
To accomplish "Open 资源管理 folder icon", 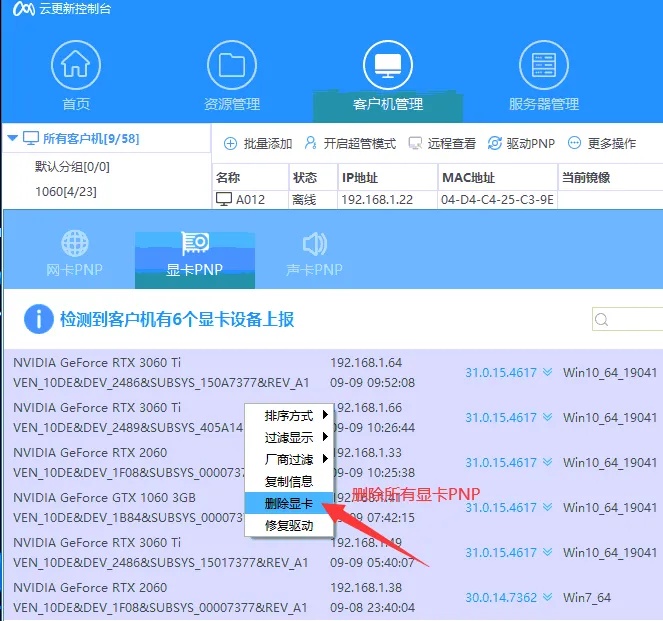I will click(232, 65).
